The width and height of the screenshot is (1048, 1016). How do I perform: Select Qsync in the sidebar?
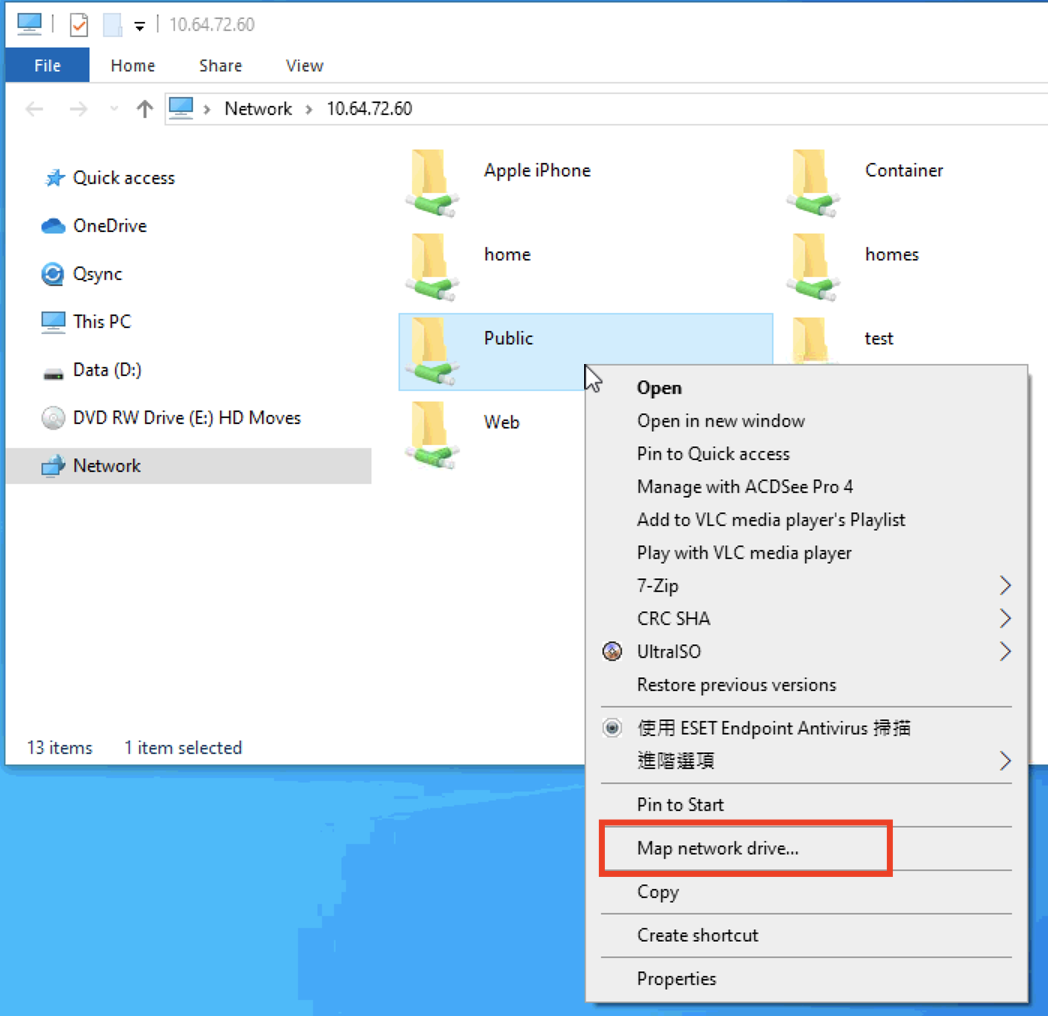[97, 274]
